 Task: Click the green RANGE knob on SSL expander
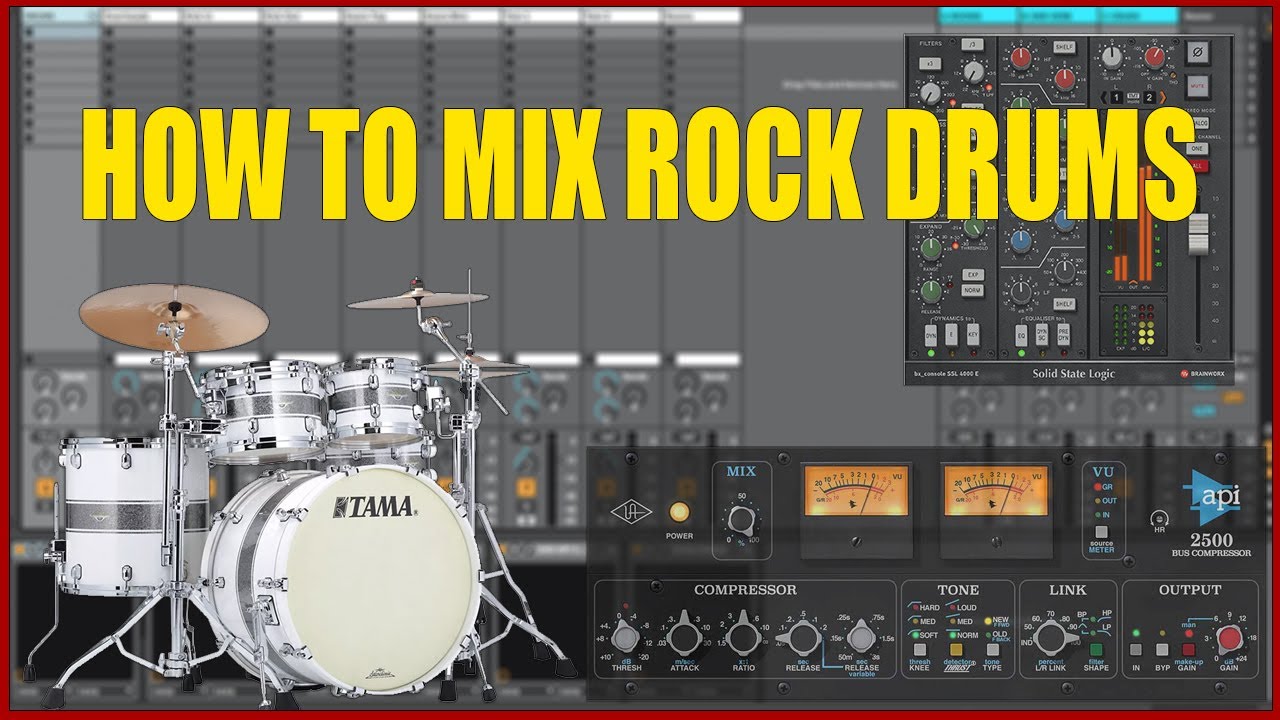coord(931,248)
